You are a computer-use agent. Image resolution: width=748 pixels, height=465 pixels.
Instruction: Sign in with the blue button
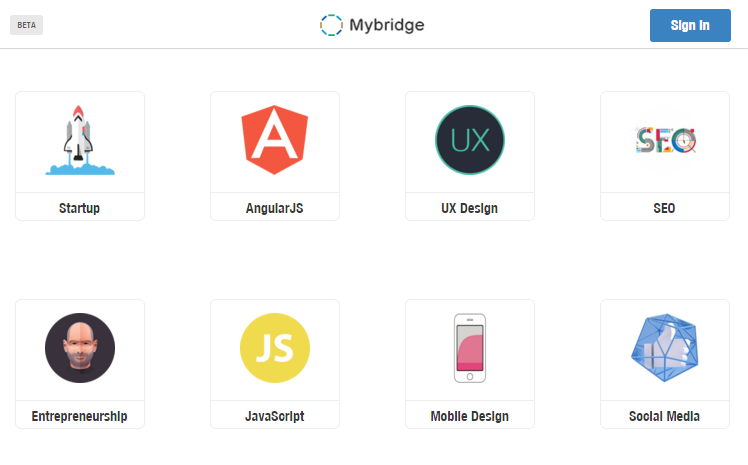point(690,25)
